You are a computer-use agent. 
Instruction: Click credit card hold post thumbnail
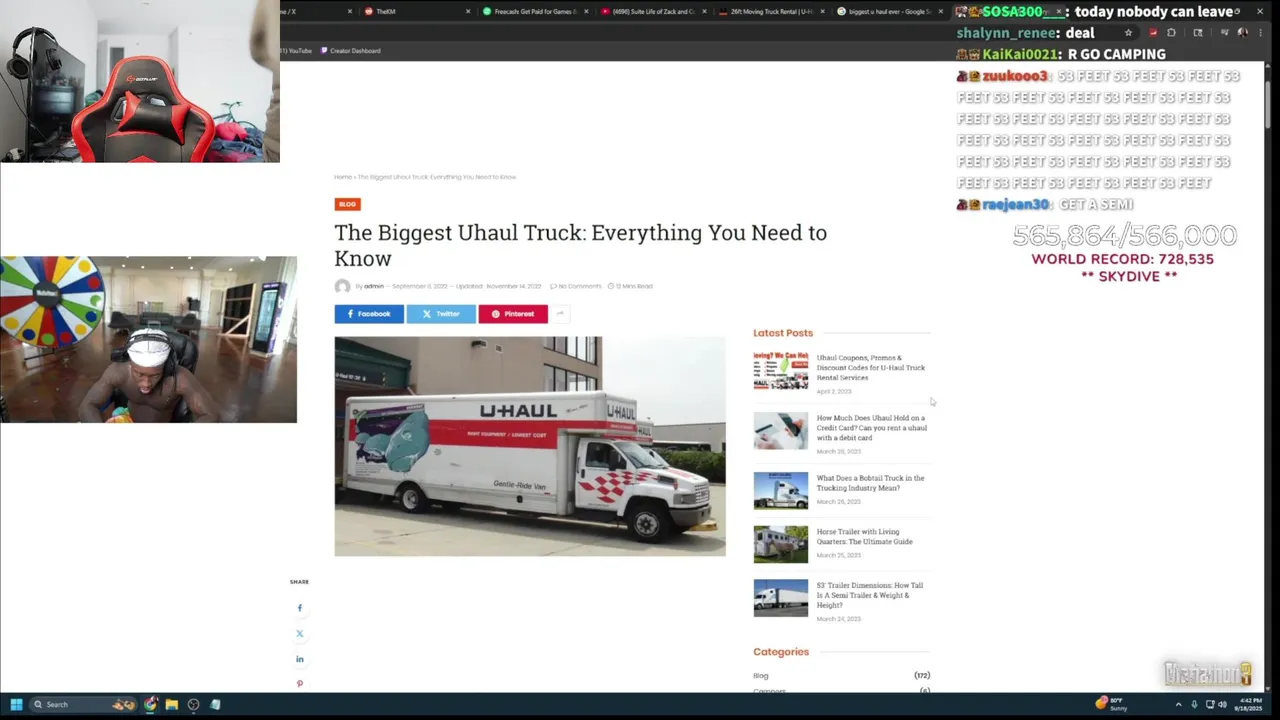coord(781,431)
